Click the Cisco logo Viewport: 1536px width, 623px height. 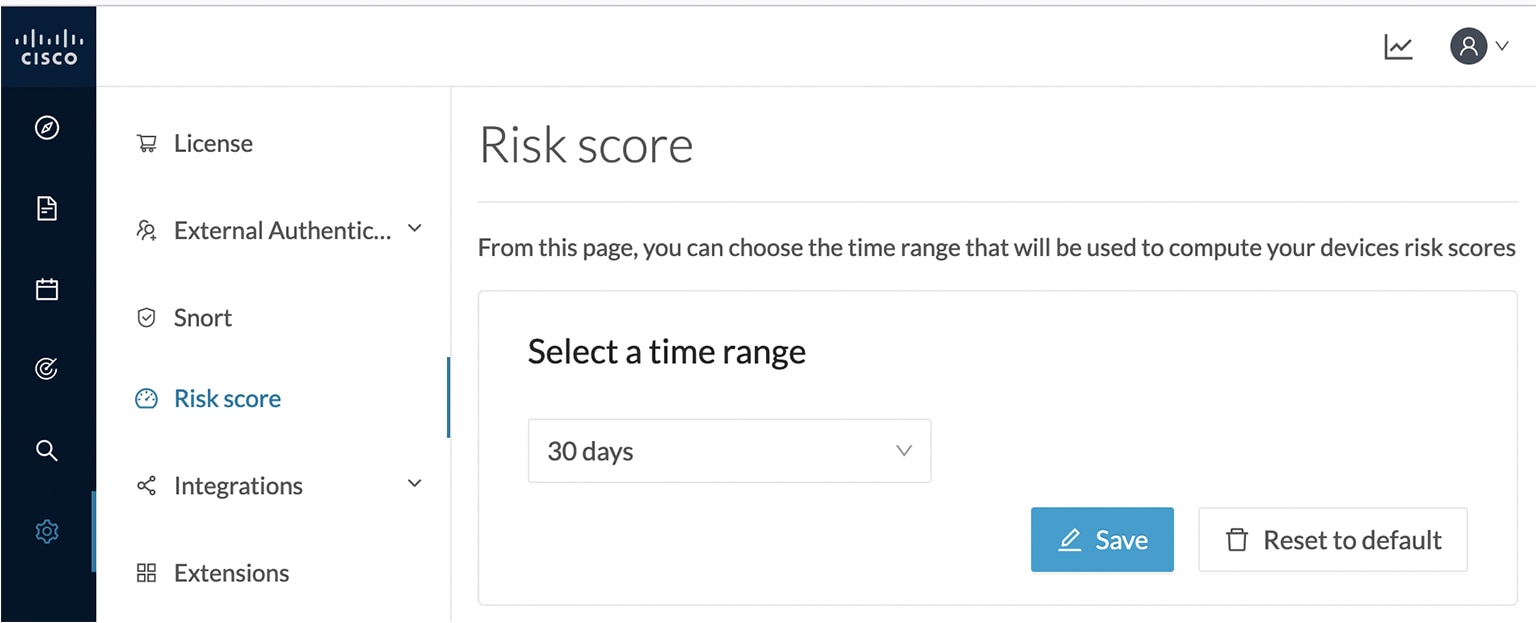(x=48, y=45)
